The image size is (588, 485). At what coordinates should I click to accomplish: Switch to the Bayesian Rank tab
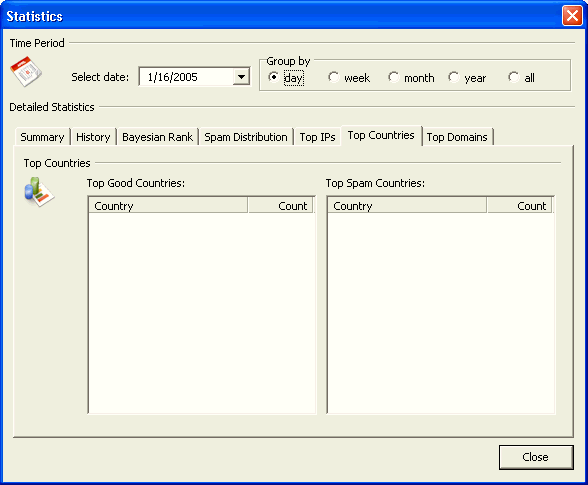158,137
